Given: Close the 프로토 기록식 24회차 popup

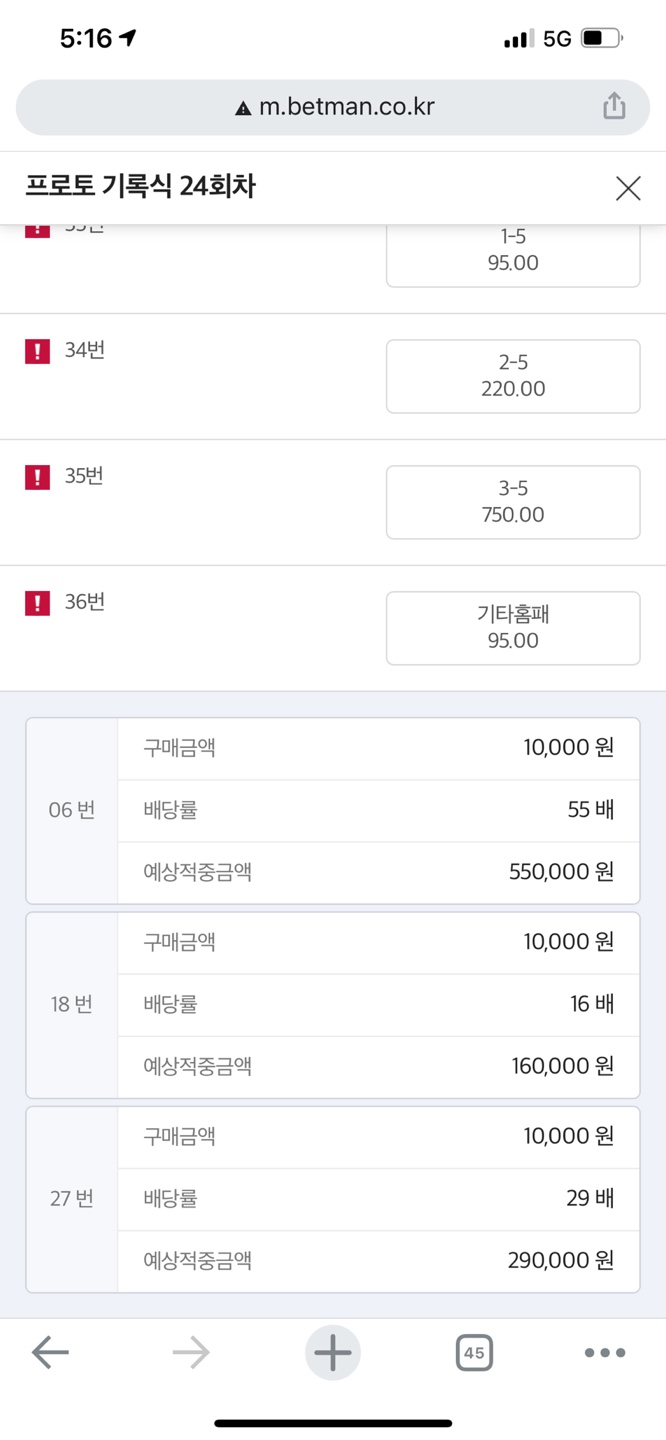Looking at the screenshot, I should pos(628,188).
